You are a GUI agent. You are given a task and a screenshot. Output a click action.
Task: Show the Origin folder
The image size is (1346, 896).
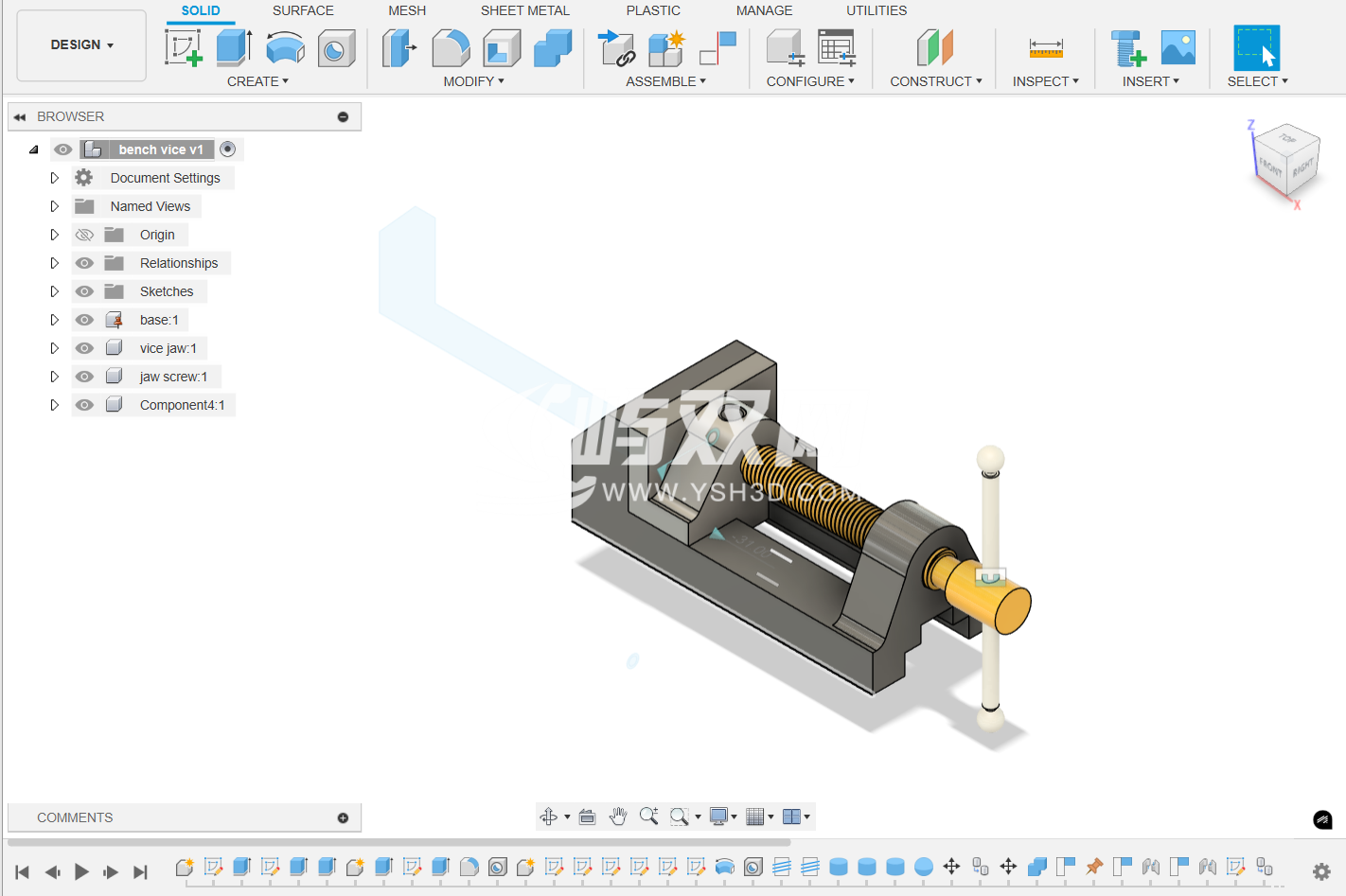point(84,235)
